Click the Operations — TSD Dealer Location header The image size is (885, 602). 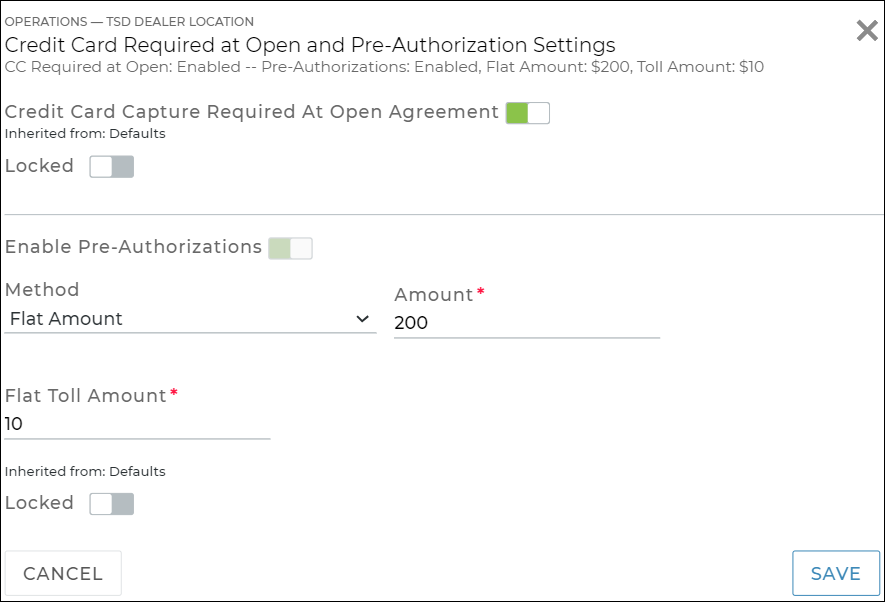[129, 21]
